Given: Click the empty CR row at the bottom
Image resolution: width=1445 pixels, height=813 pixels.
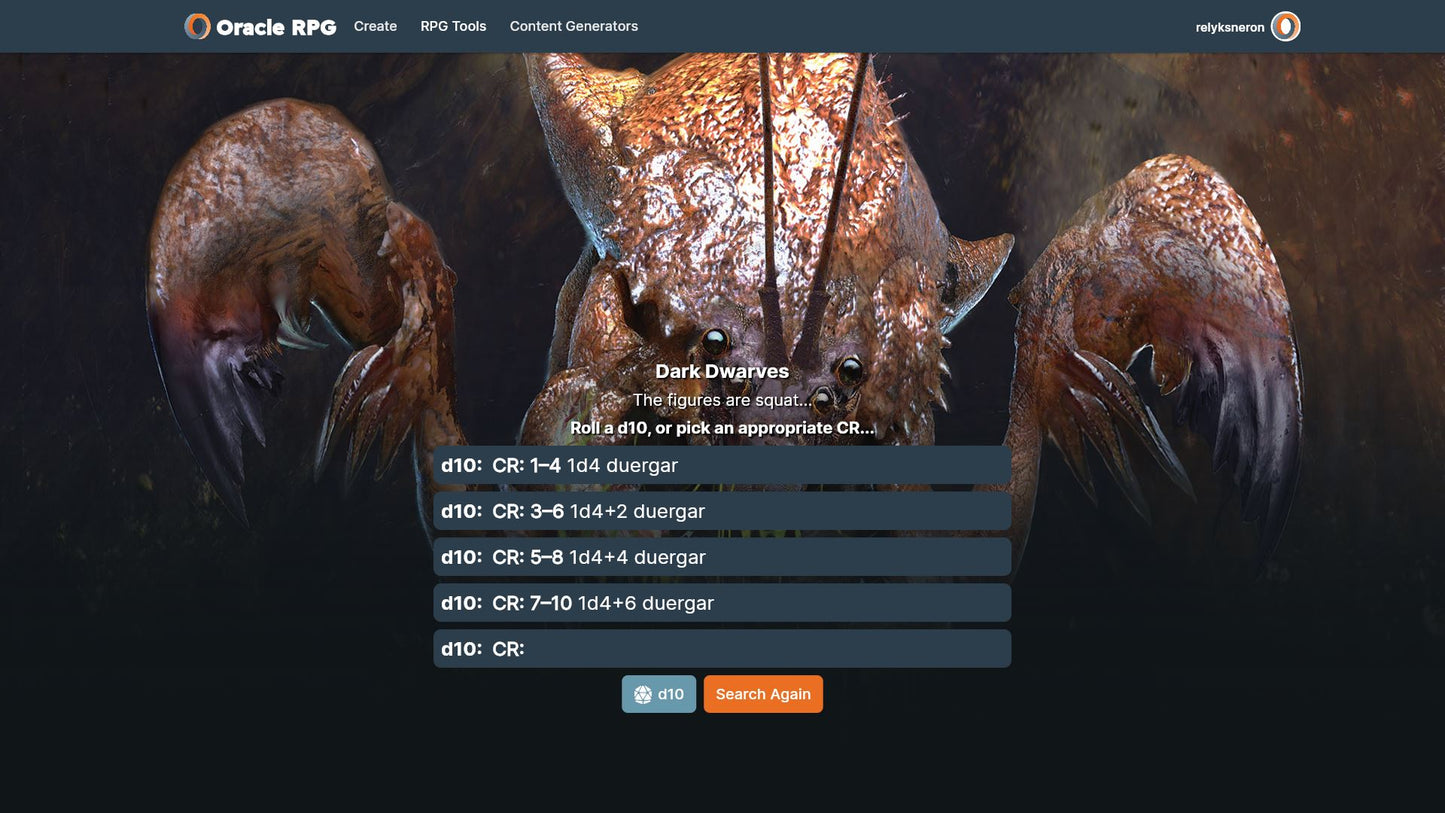Looking at the screenshot, I should [x=722, y=649].
